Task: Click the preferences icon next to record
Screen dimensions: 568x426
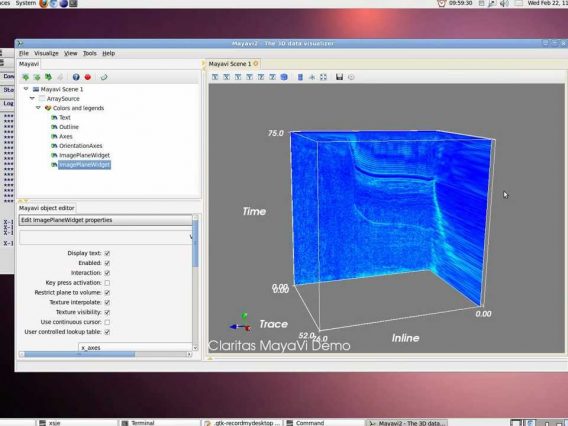Action: click(x=104, y=77)
